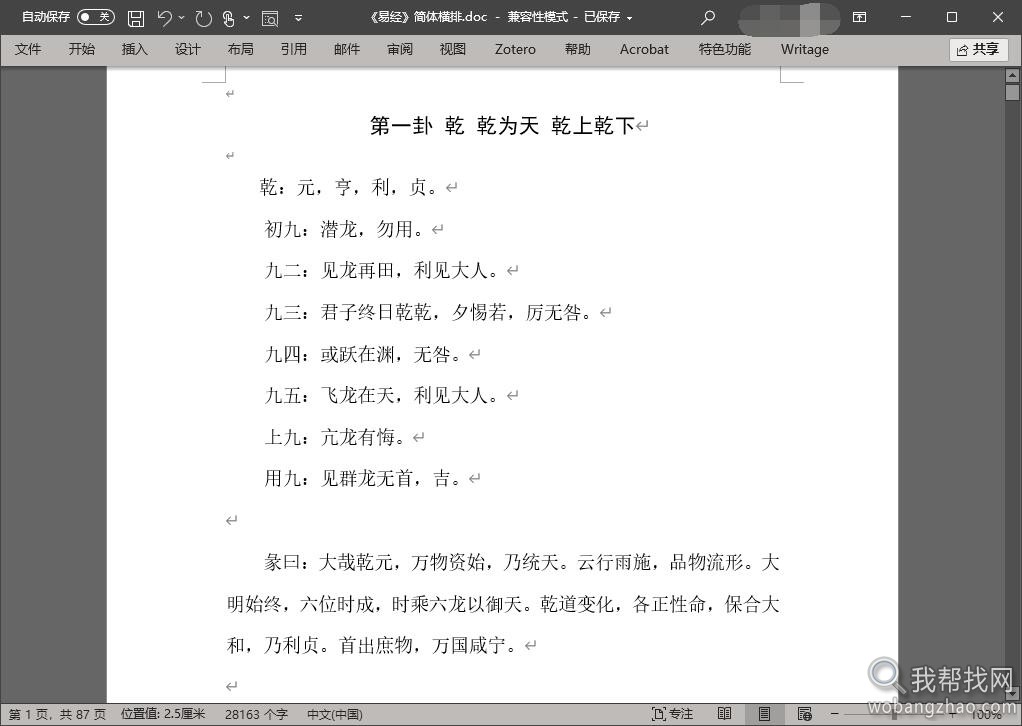1022x726 pixels.
Task: Open the 布局 tab
Action: pos(241,50)
